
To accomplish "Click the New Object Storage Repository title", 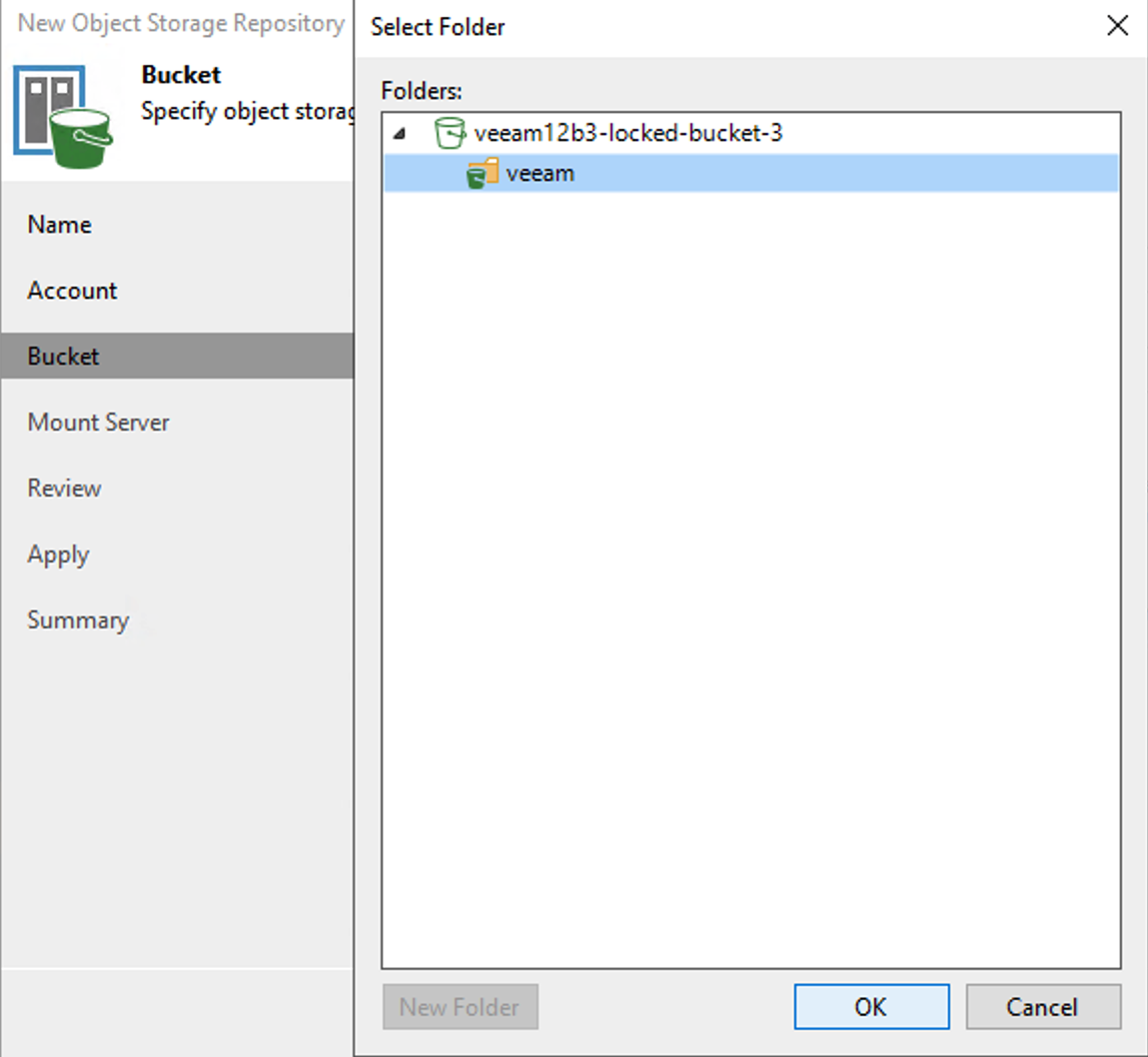I will 181,23.
